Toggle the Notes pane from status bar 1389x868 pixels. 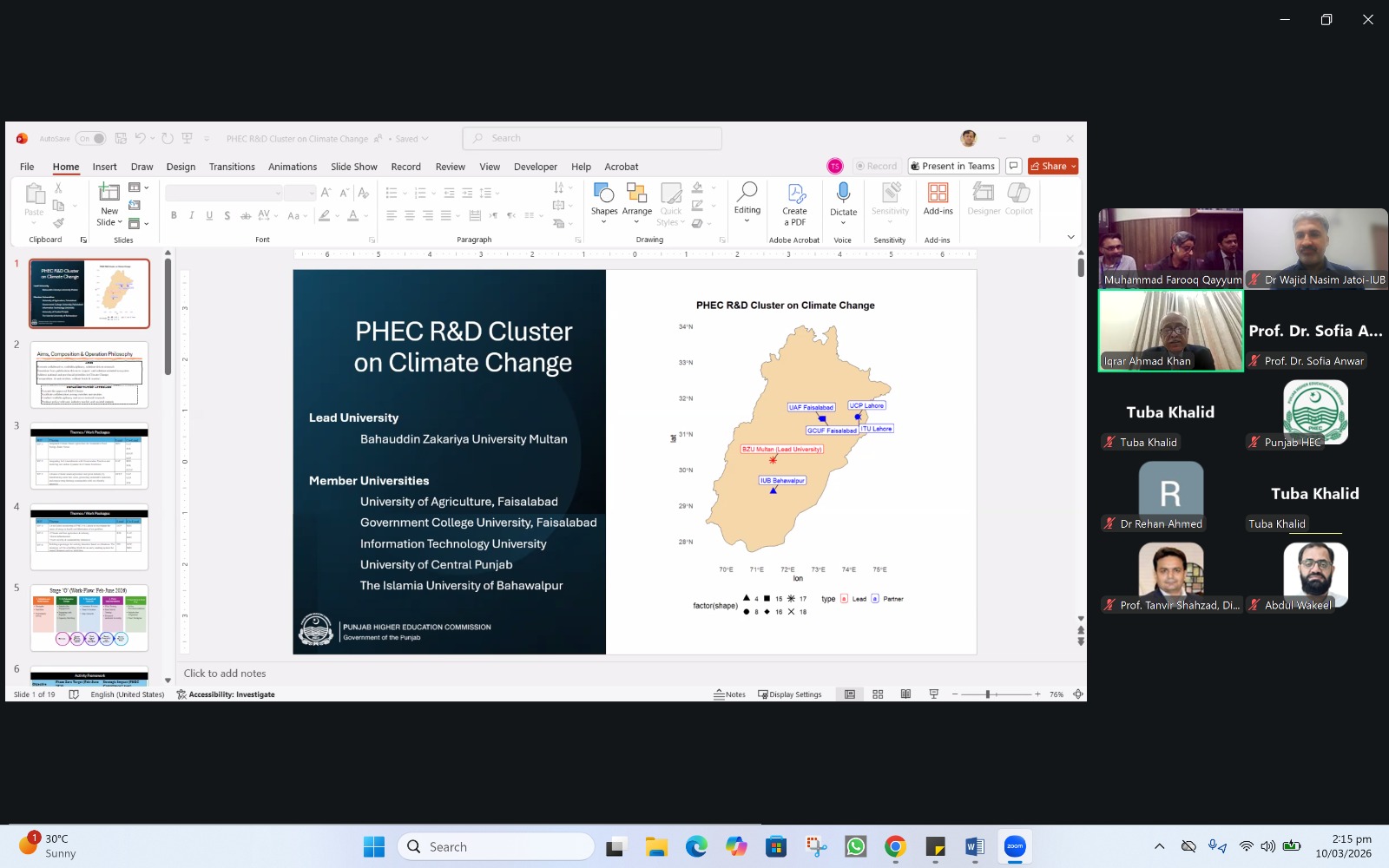point(730,694)
